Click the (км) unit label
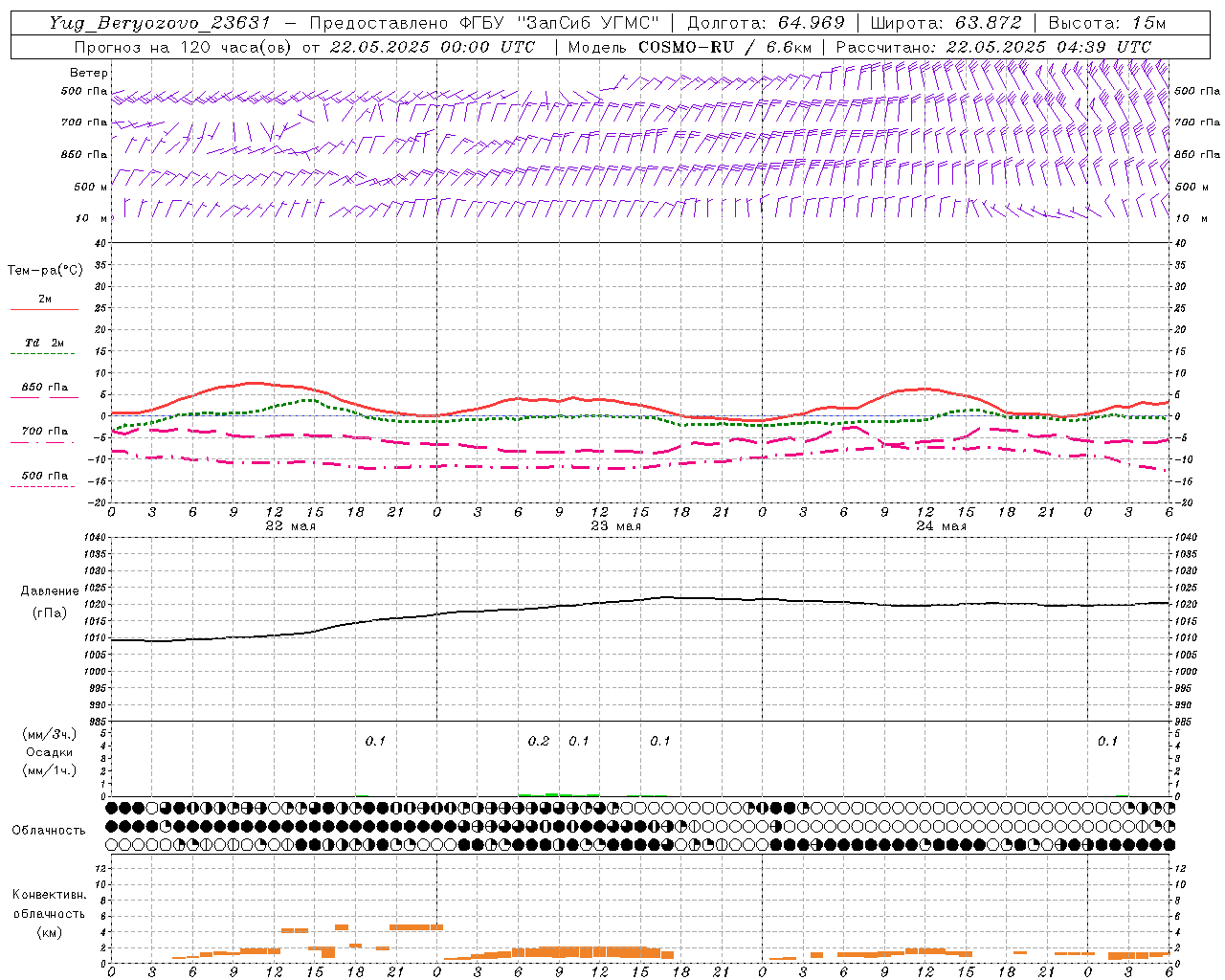The image size is (1225, 980). click(49, 931)
